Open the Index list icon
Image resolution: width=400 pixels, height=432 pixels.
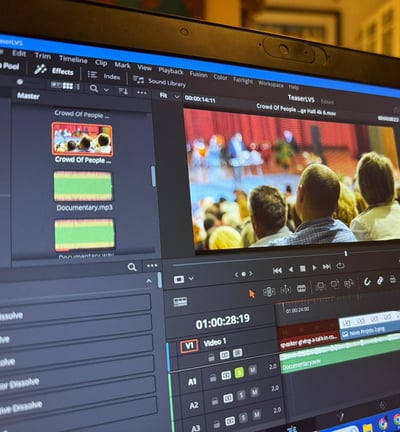(92, 74)
